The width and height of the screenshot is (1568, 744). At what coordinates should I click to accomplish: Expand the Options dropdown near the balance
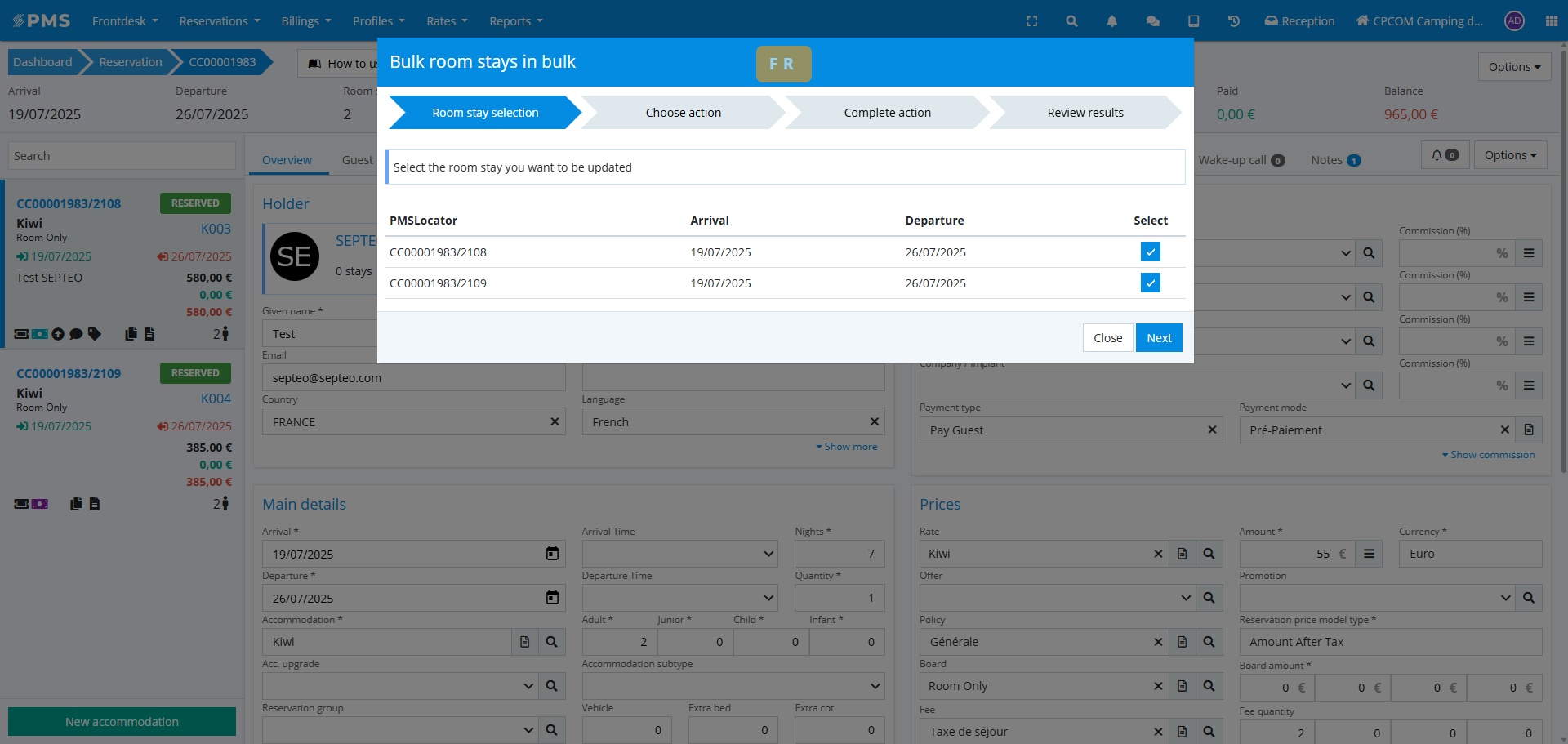pyautogui.click(x=1513, y=67)
